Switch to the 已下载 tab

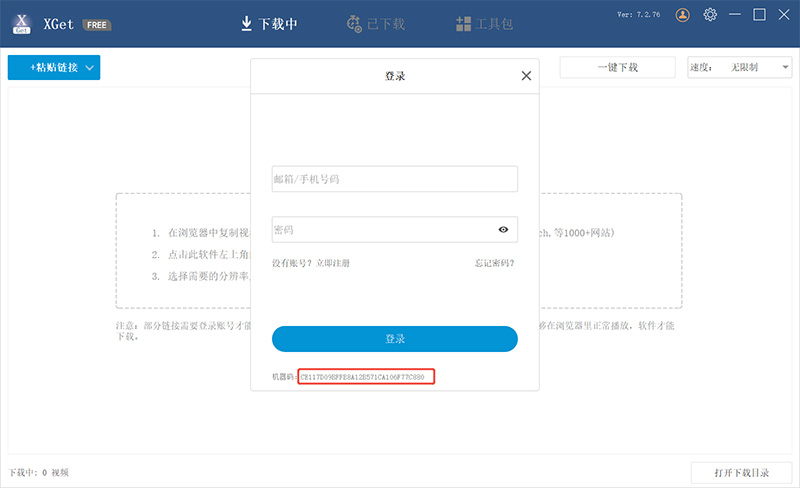(x=375, y=23)
